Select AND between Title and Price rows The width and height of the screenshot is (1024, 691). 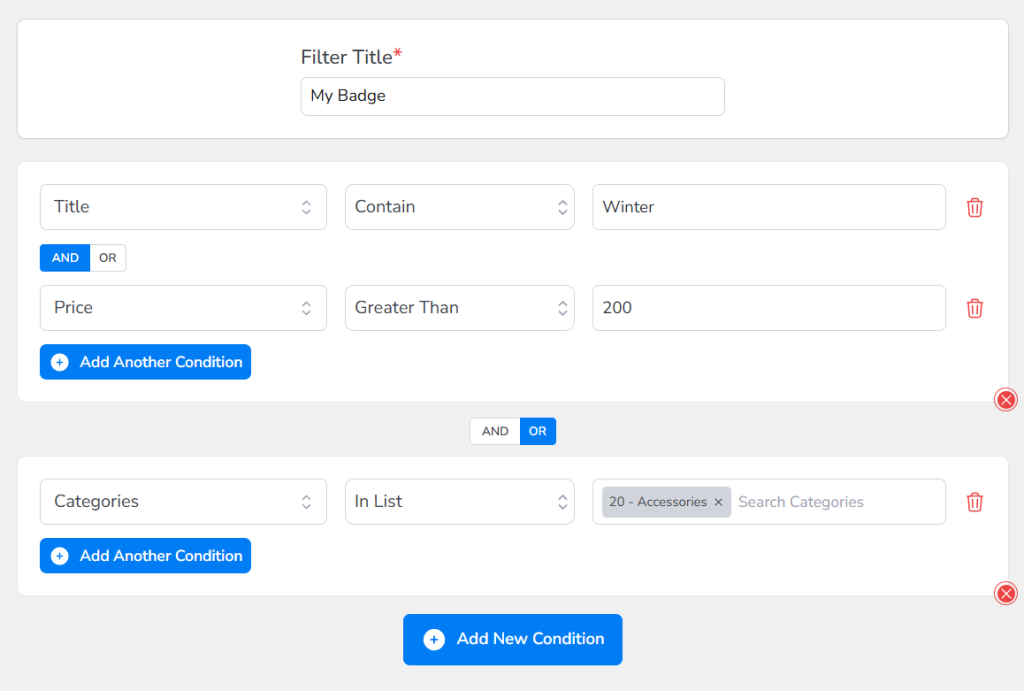click(x=65, y=258)
